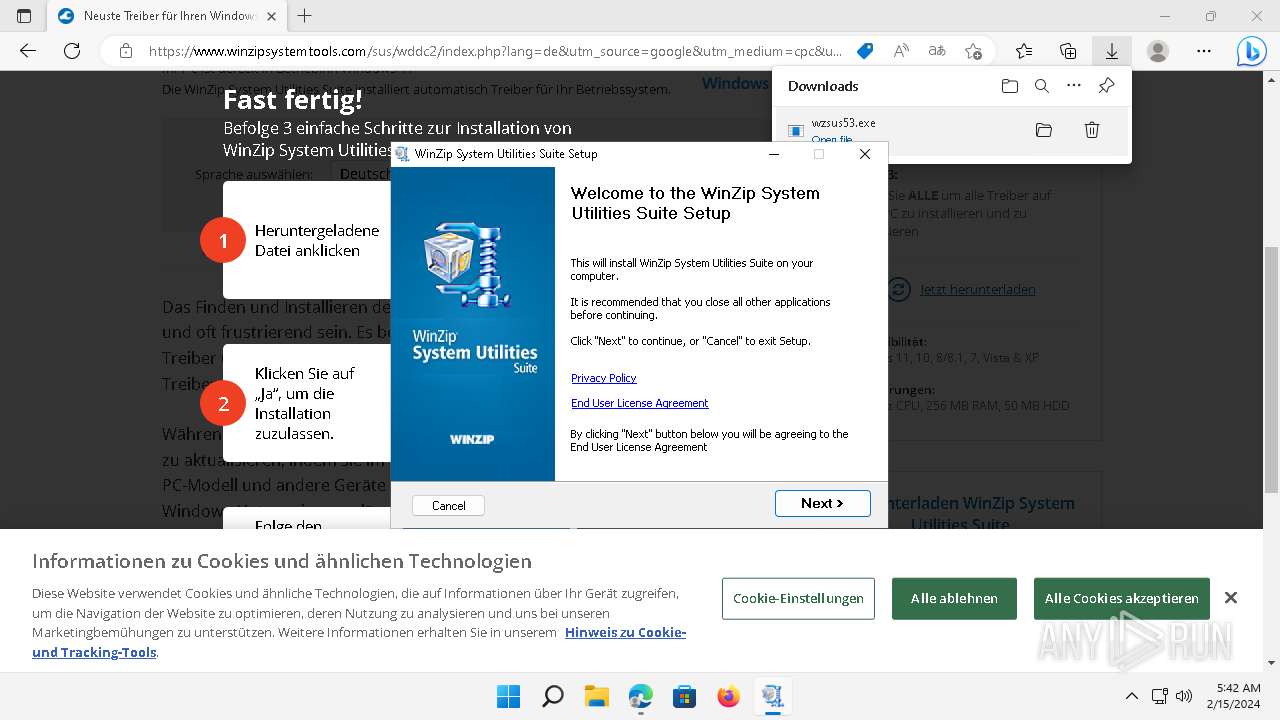Open the End User License Agreement link

tap(639, 403)
